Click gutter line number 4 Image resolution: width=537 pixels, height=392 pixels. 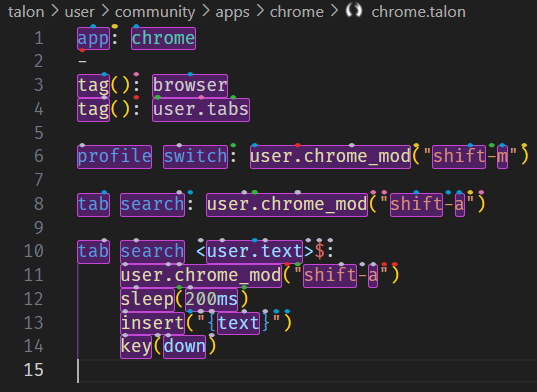(x=39, y=109)
